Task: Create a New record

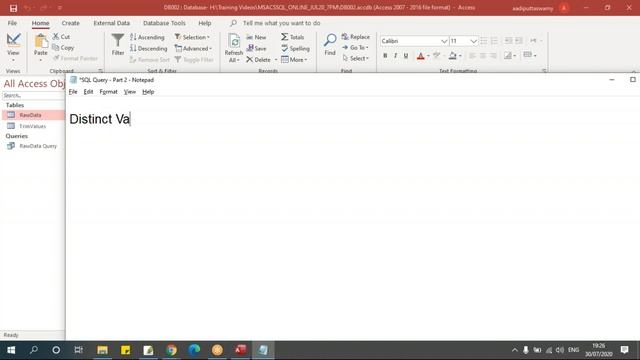Action: click(x=256, y=37)
